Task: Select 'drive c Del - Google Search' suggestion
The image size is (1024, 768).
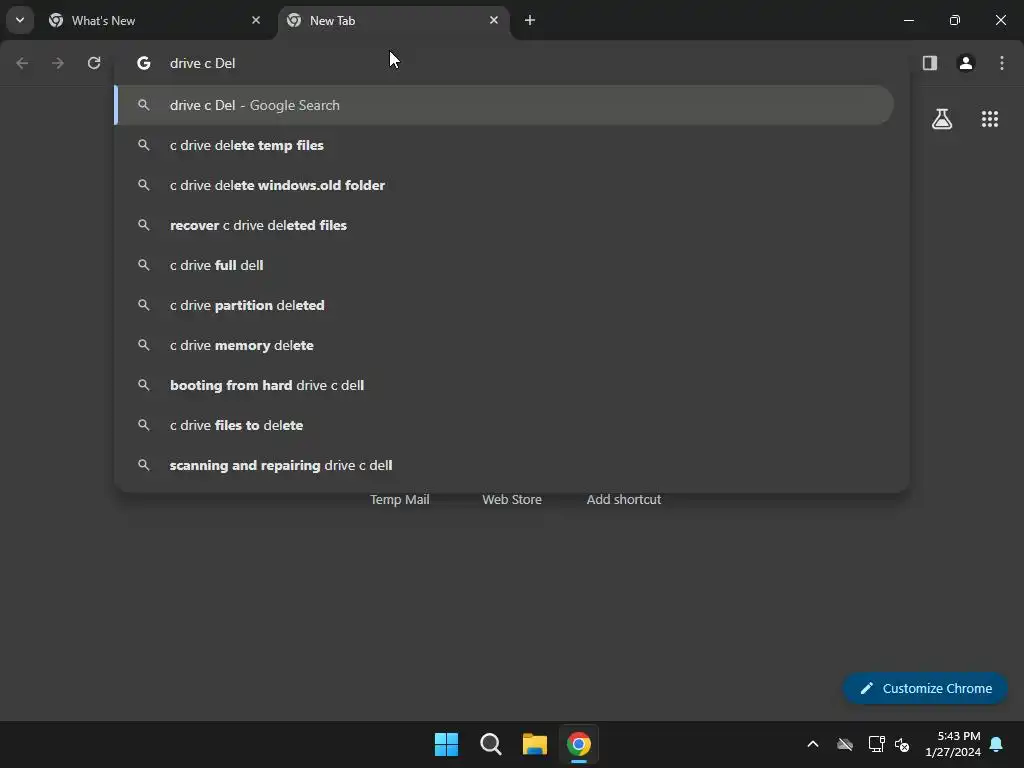Action: tap(504, 105)
